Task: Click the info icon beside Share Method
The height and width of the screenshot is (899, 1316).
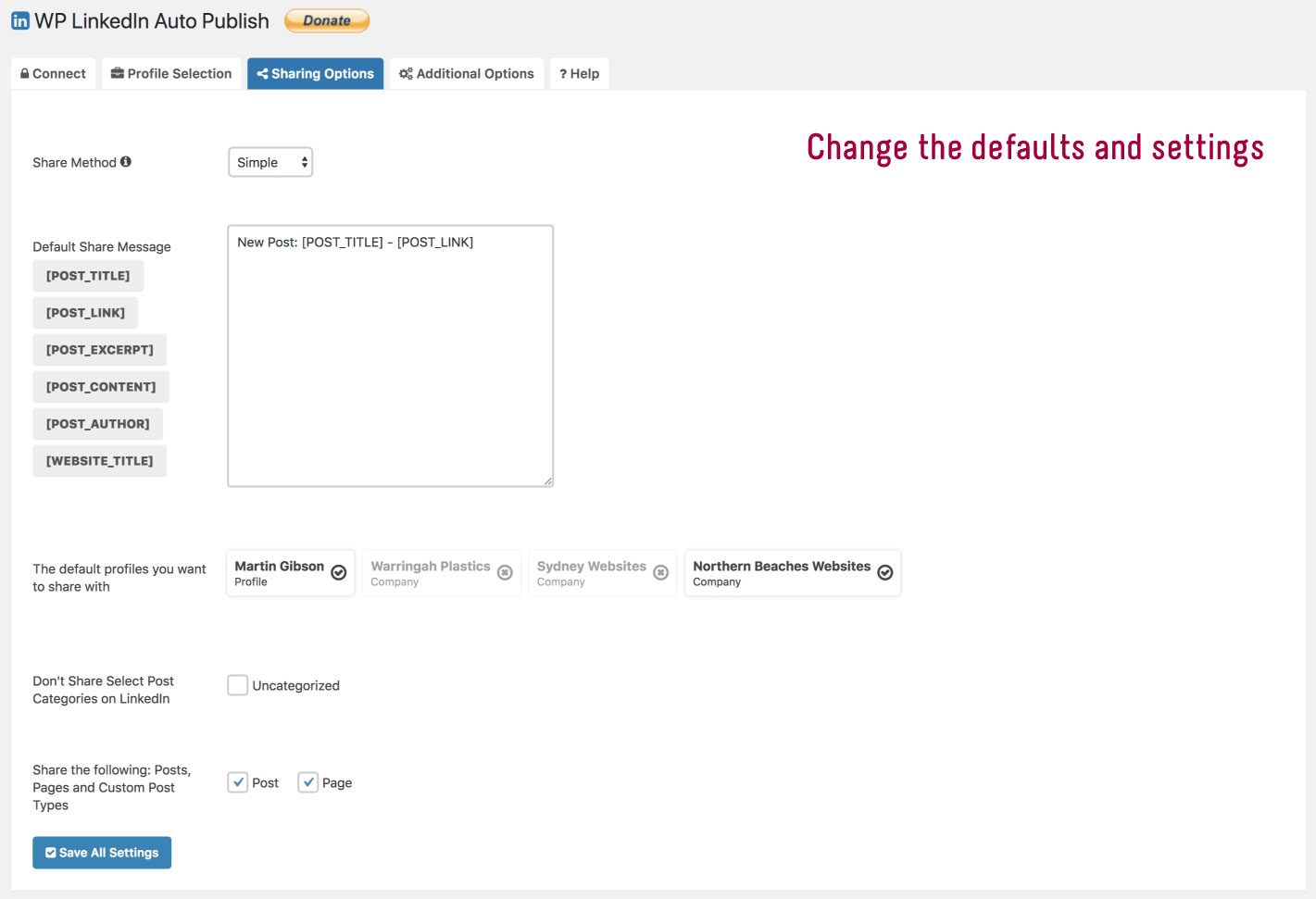Action: pos(127,159)
